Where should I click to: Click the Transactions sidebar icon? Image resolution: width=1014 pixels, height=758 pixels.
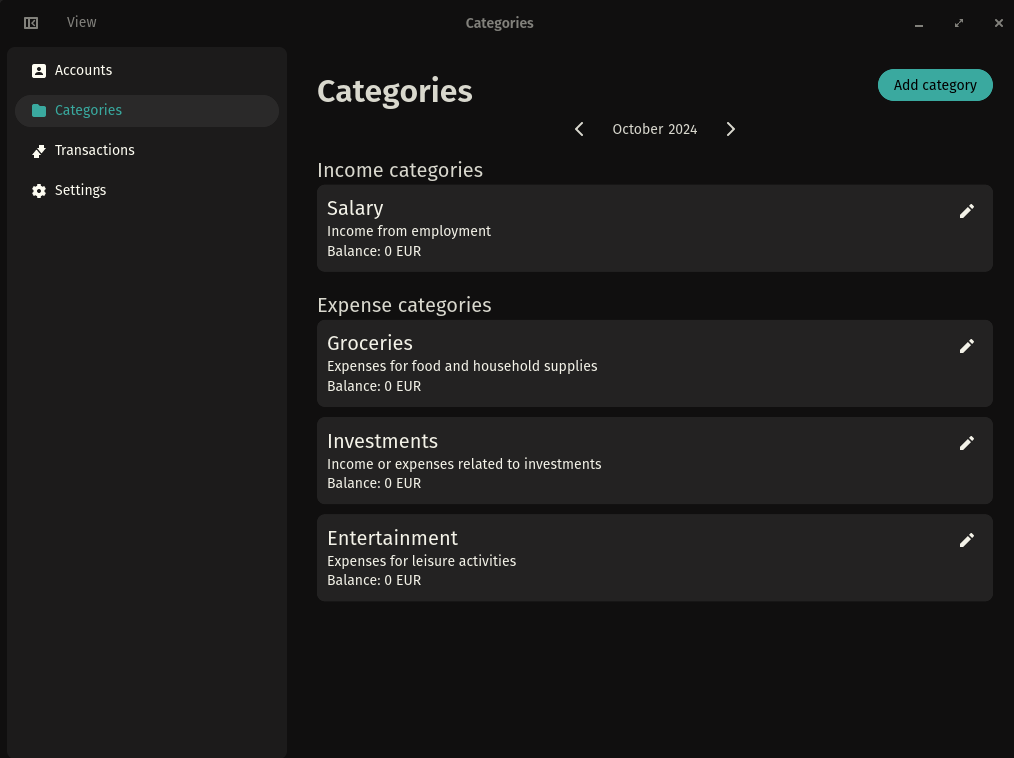coord(39,151)
